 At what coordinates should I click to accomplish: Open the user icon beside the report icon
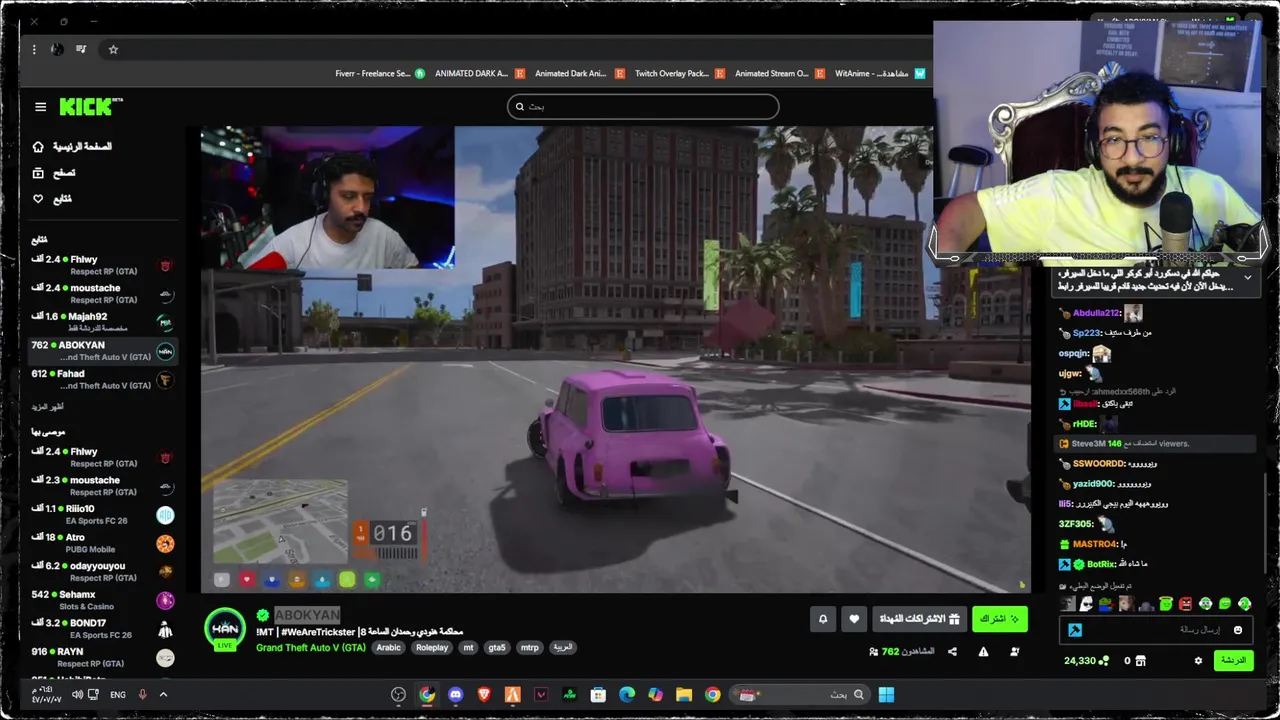1014,652
